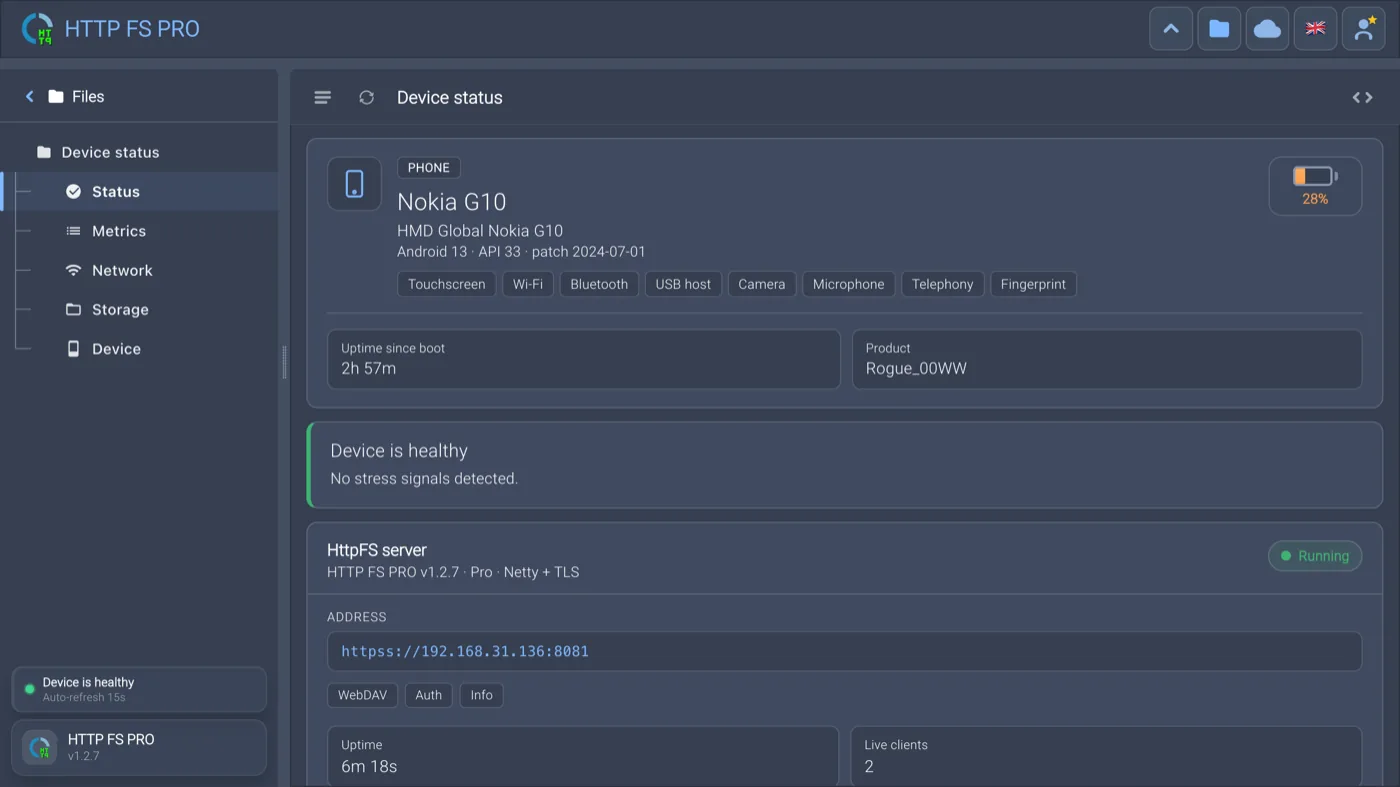Click the Device is healthy sidebar status box
The image size is (1400, 787).
coord(139,689)
